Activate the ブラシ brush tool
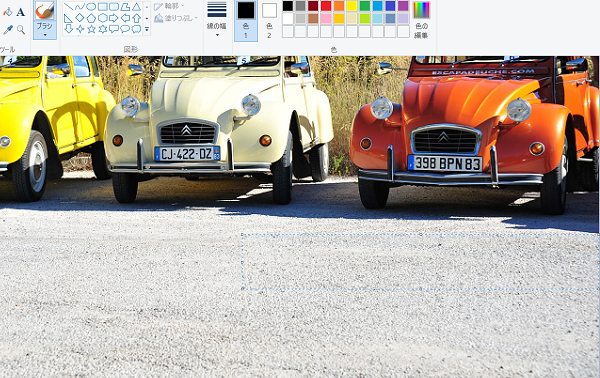 [x=45, y=11]
